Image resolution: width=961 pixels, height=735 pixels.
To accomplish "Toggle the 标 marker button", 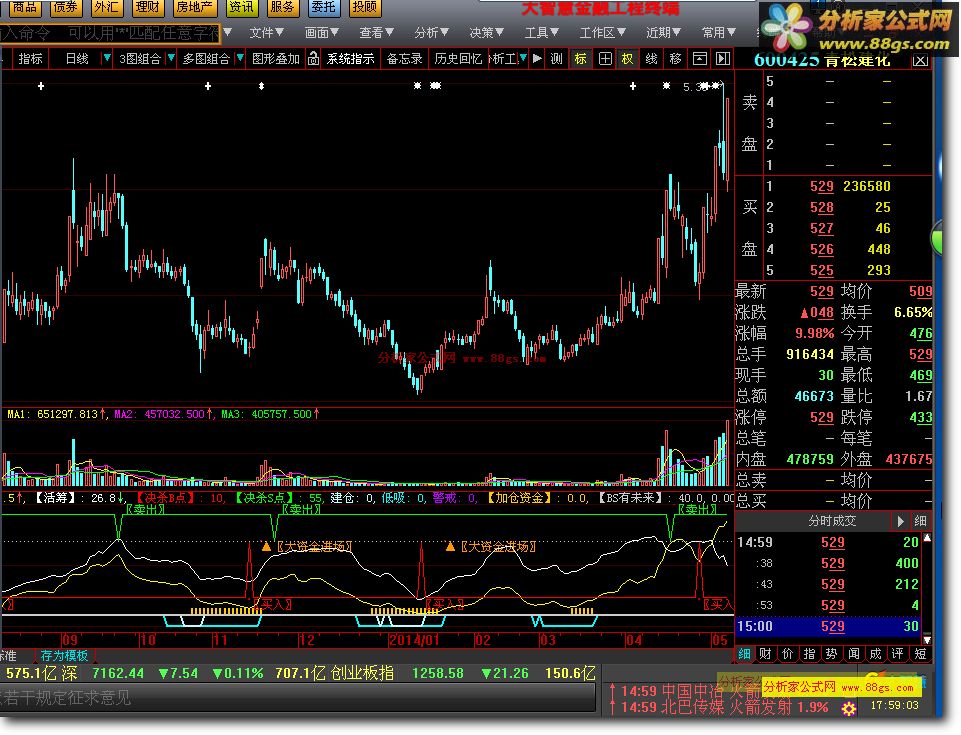I will (580, 58).
